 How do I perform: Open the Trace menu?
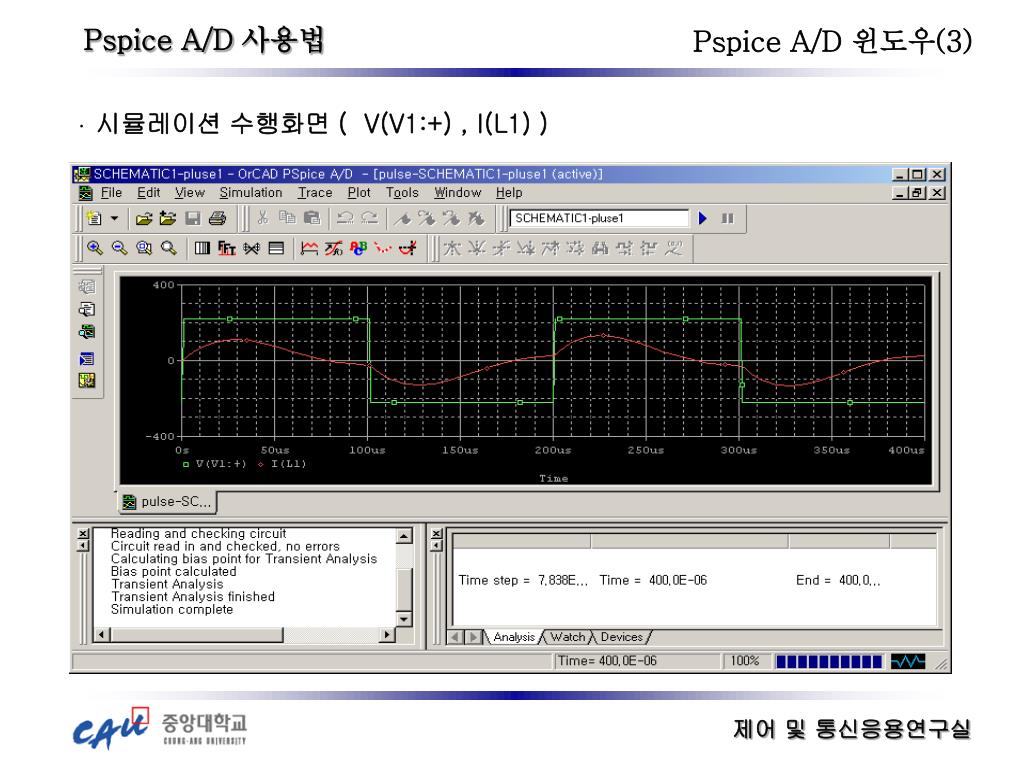click(315, 193)
